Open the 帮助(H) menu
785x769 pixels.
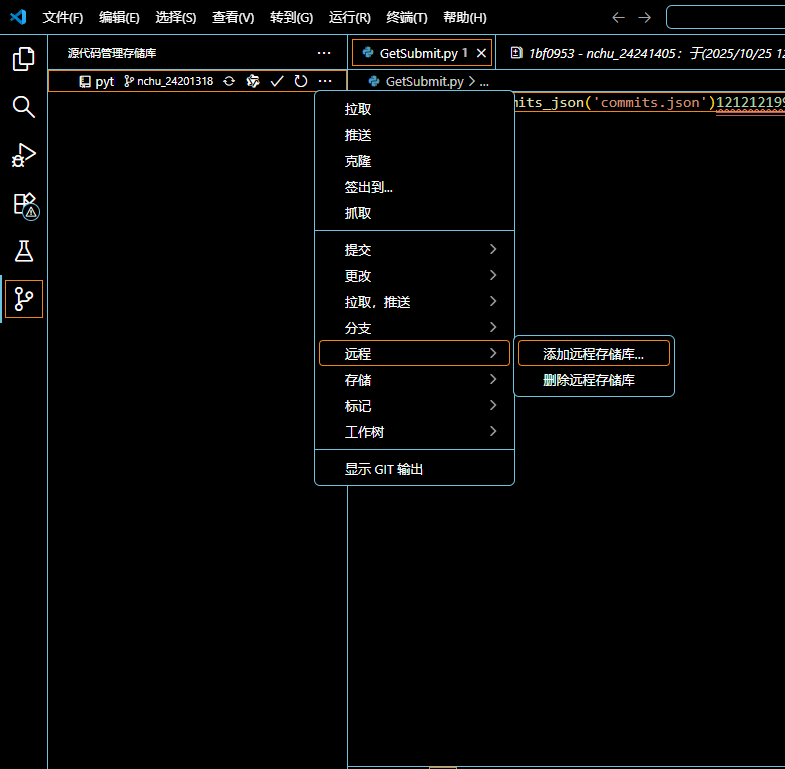465,18
